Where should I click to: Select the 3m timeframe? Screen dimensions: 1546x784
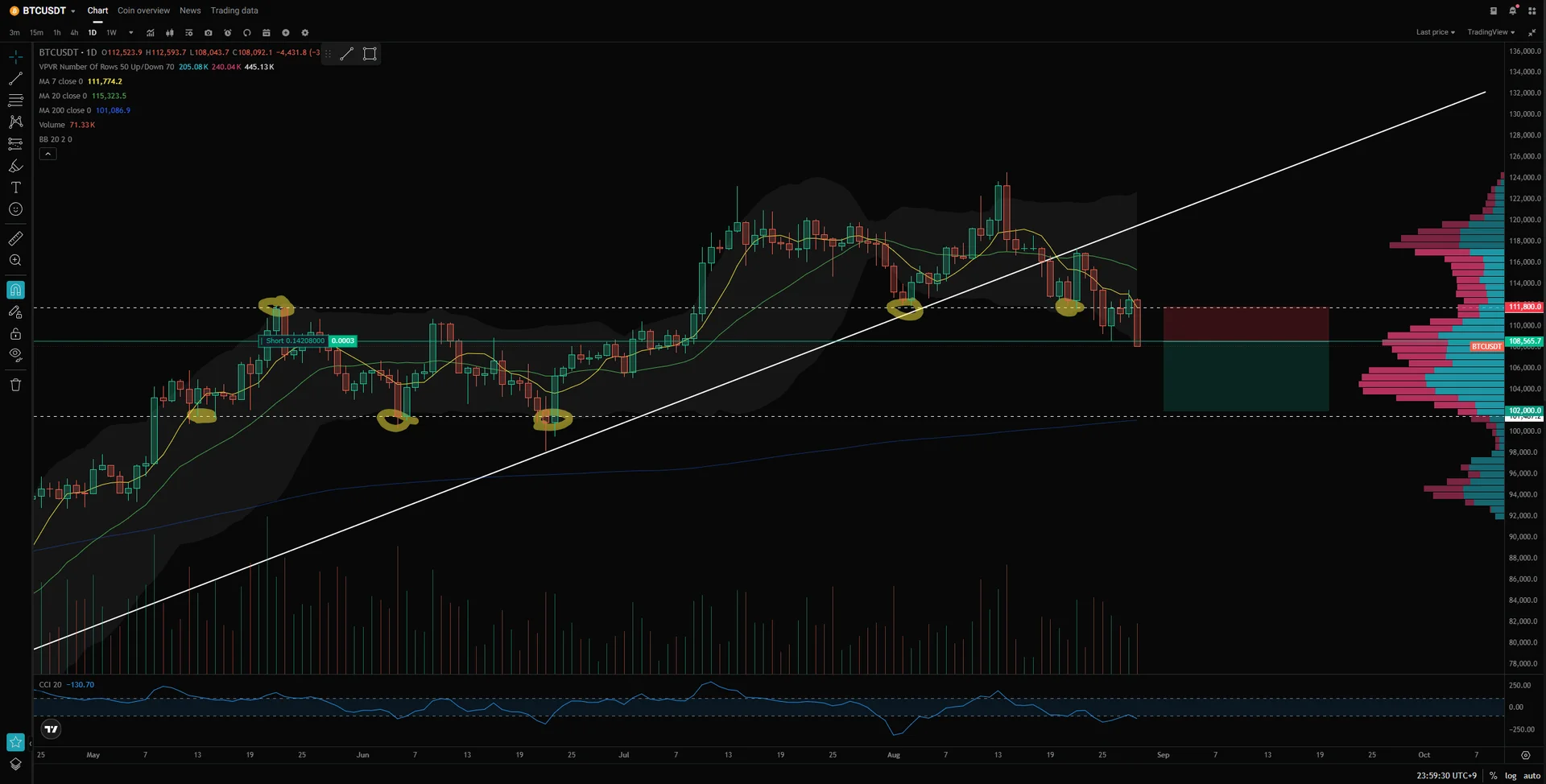14,33
